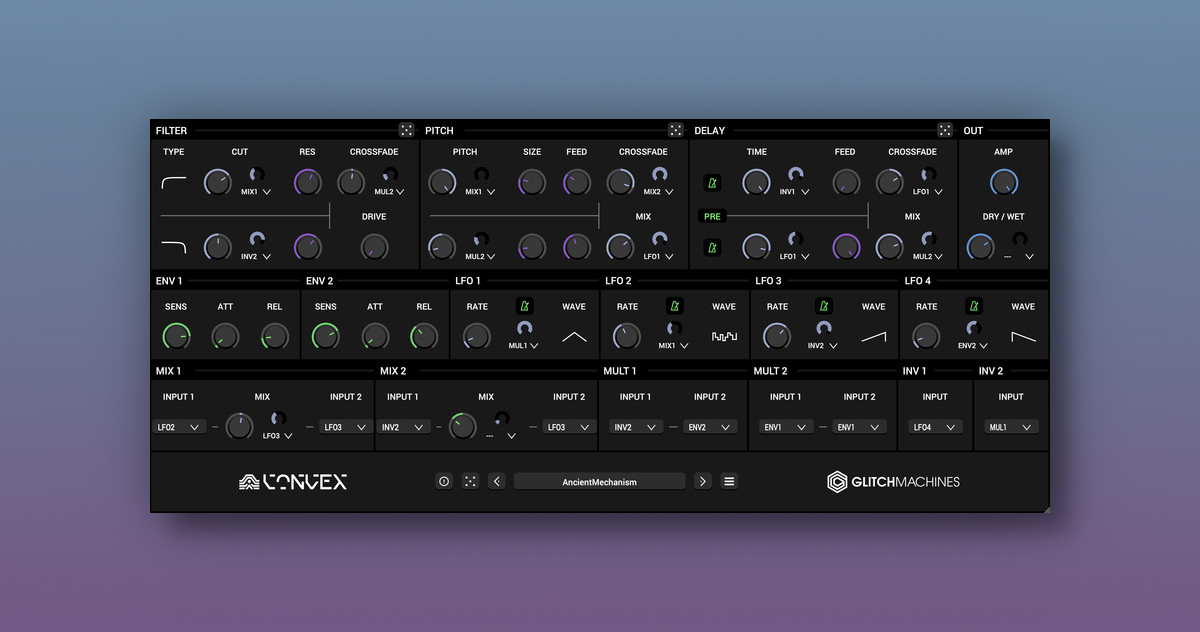The width and height of the screenshot is (1200, 632).
Task: Toggle LFO 3 tempo sync metronome
Action: 824,306
